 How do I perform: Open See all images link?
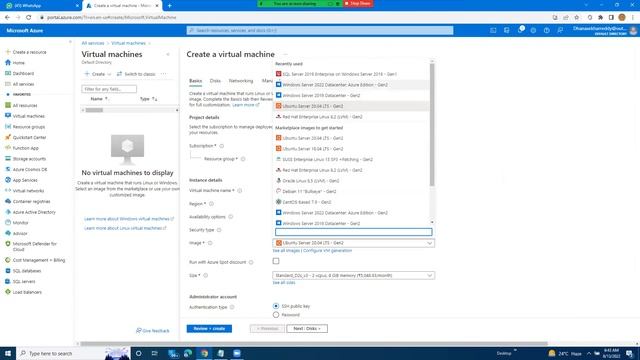(x=286, y=251)
